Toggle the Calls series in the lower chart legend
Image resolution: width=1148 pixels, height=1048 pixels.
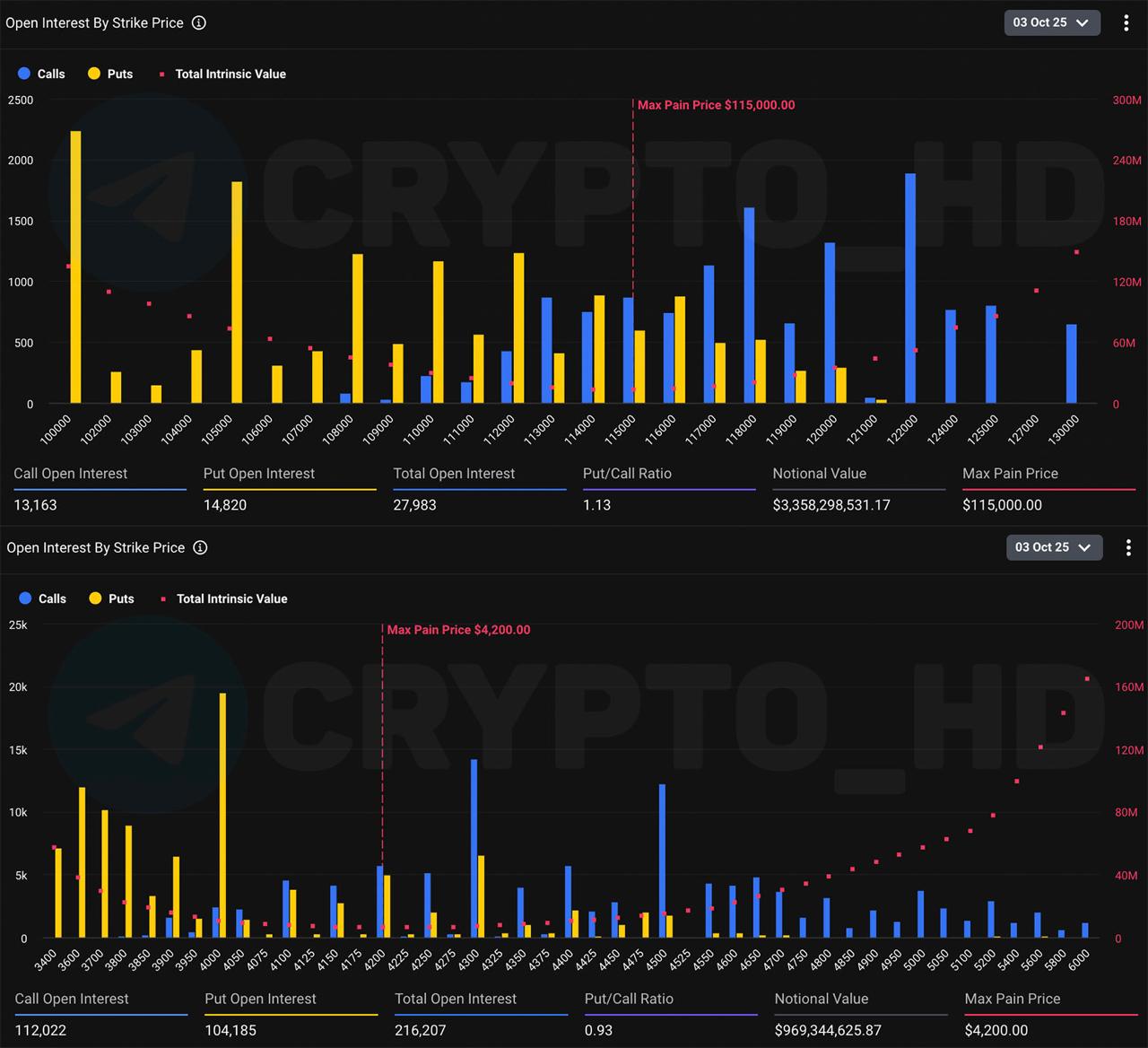[42, 598]
